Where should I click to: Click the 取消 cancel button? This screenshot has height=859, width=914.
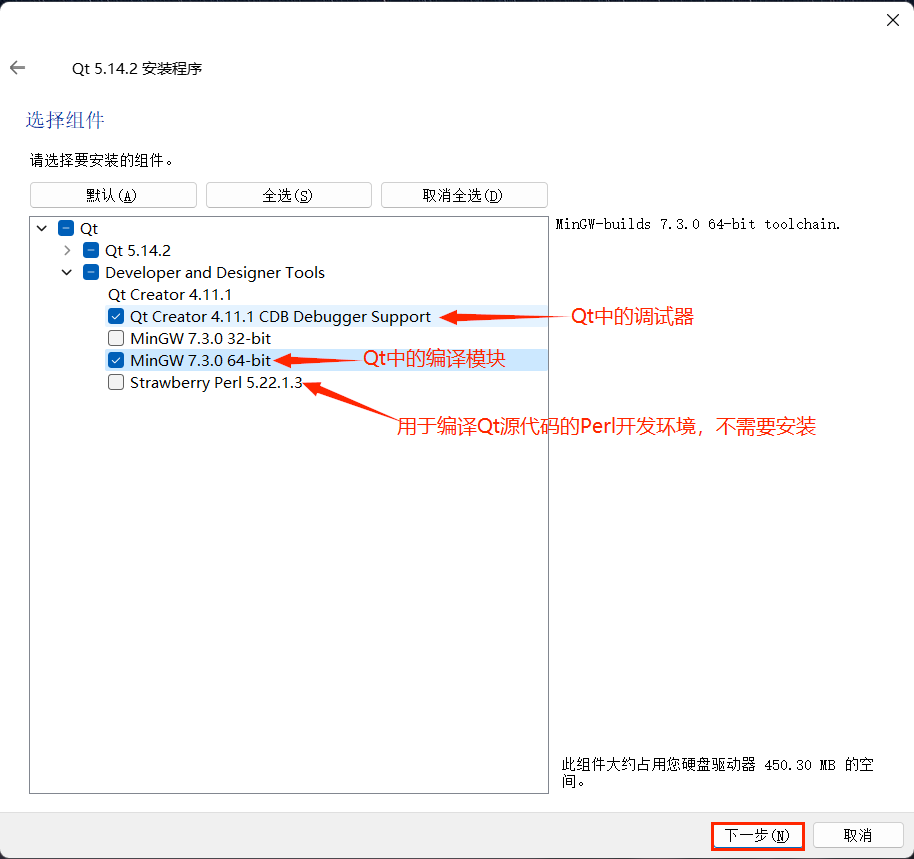click(x=858, y=836)
